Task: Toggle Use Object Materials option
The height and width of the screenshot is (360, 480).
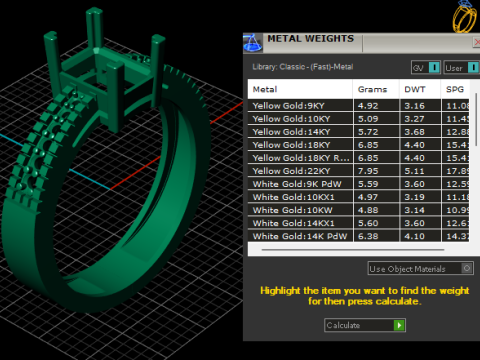Action: (421, 268)
